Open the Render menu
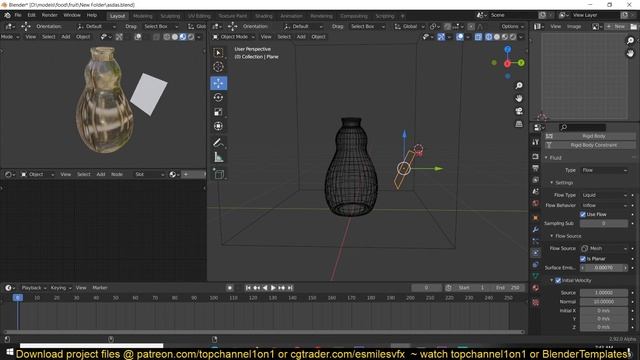 point(49,15)
